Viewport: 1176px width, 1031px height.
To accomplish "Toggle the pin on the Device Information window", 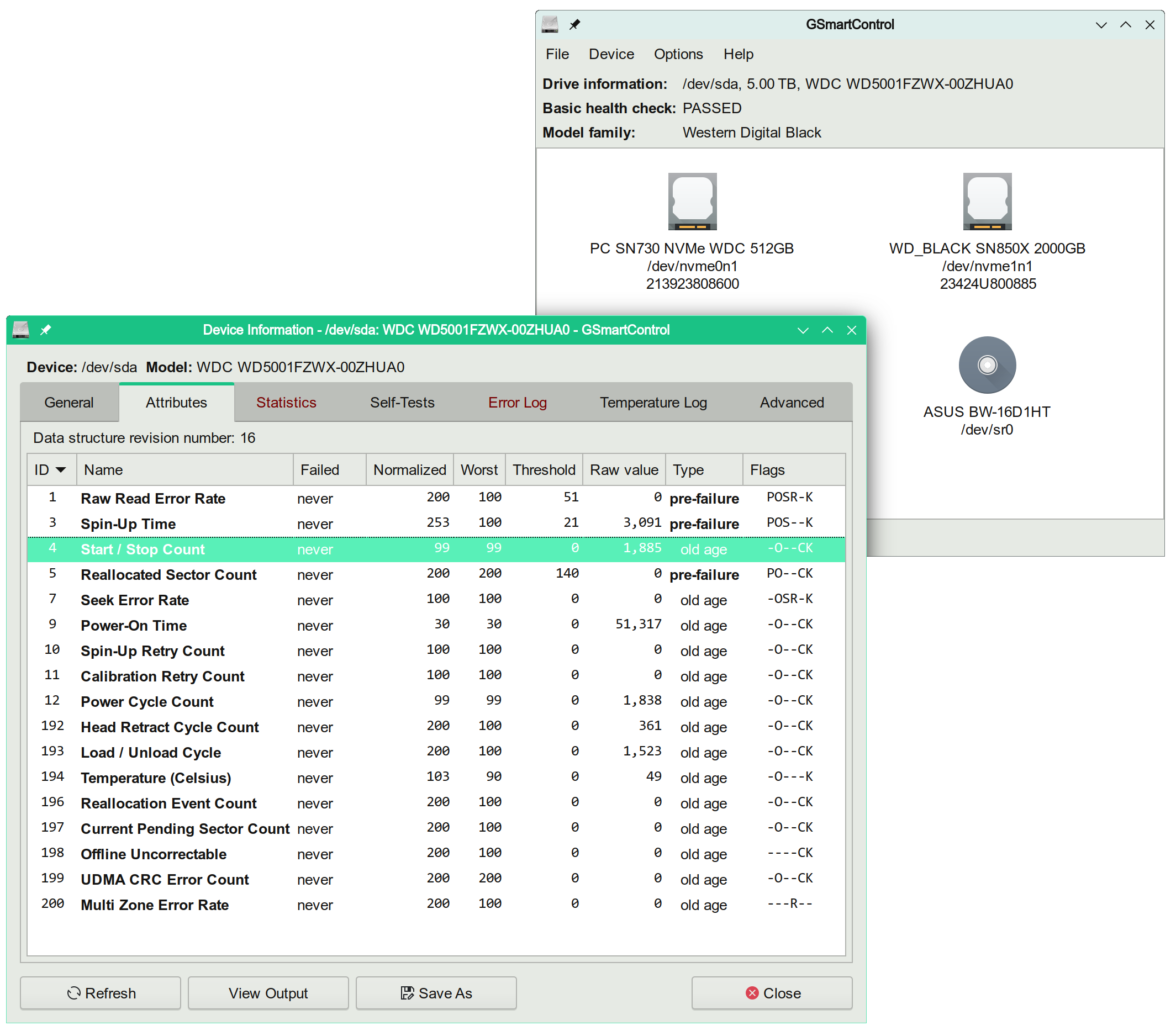I will [45, 330].
